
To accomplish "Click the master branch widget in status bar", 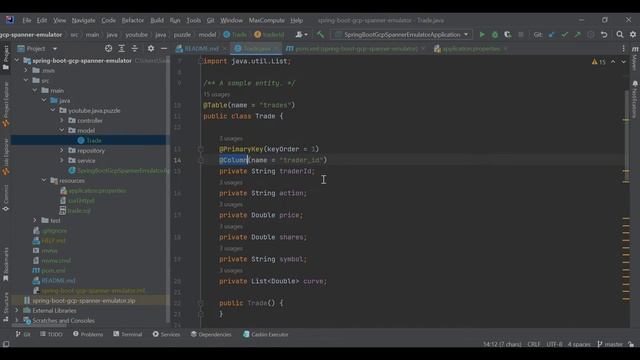I will pyautogui.click(x=610, y=344).
